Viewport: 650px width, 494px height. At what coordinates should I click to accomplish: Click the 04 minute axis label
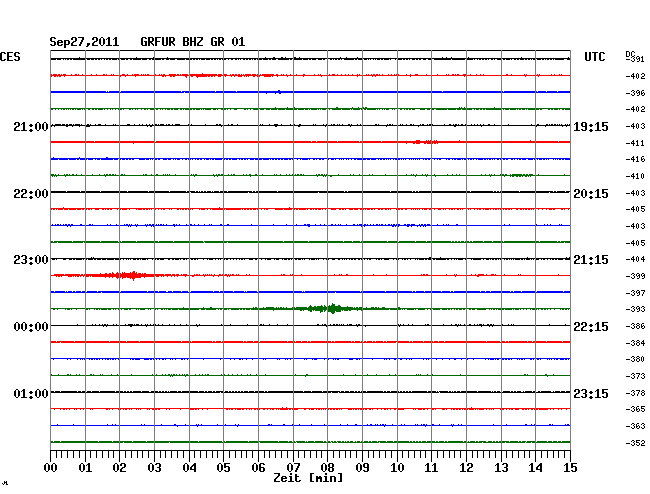pos(189,467)
